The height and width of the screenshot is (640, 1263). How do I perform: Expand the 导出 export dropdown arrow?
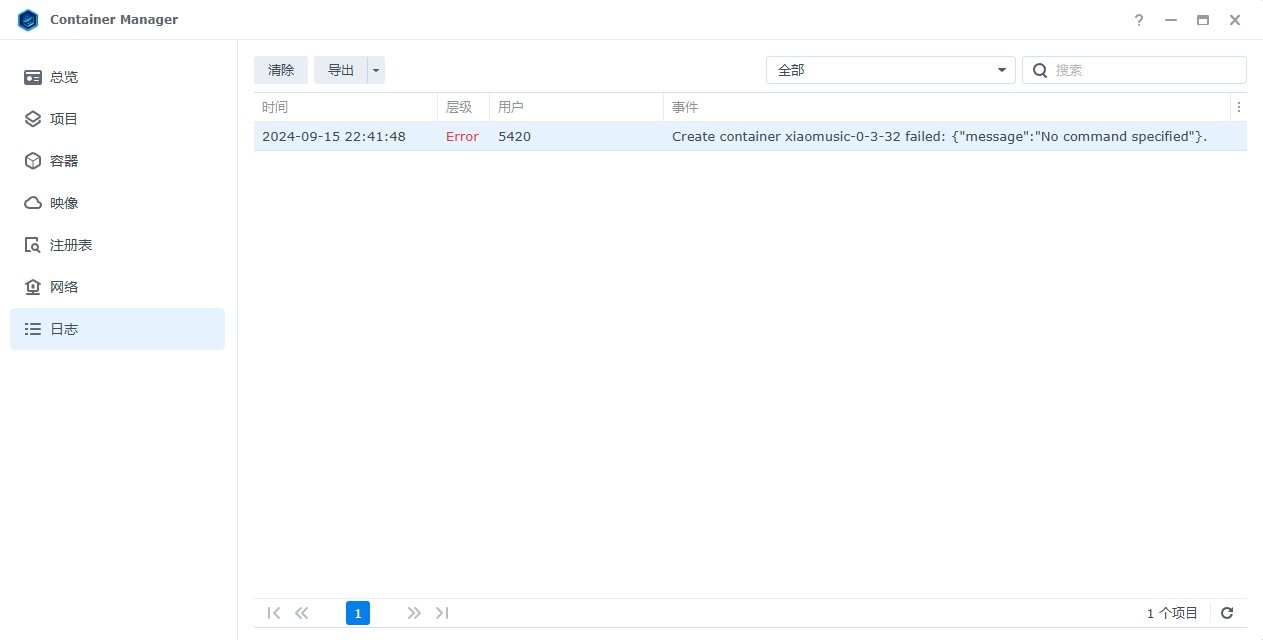pos(376,70)
